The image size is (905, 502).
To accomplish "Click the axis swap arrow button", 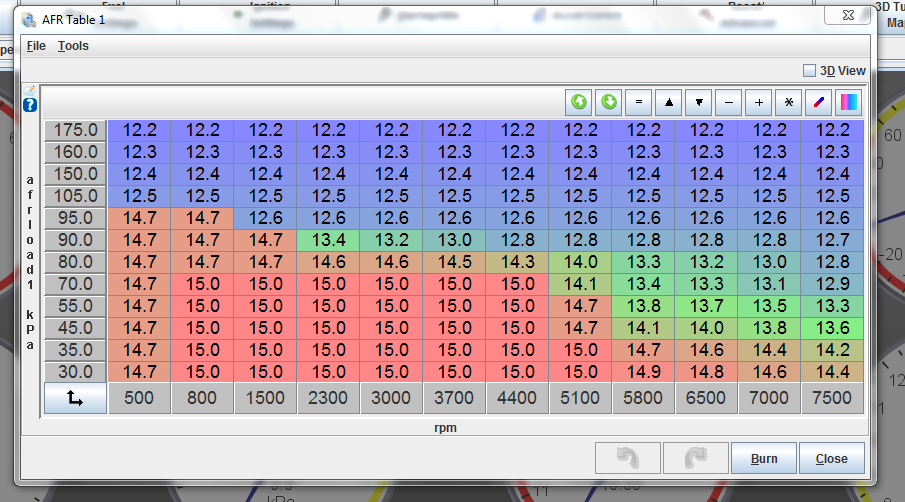I will tap(75, 398).
